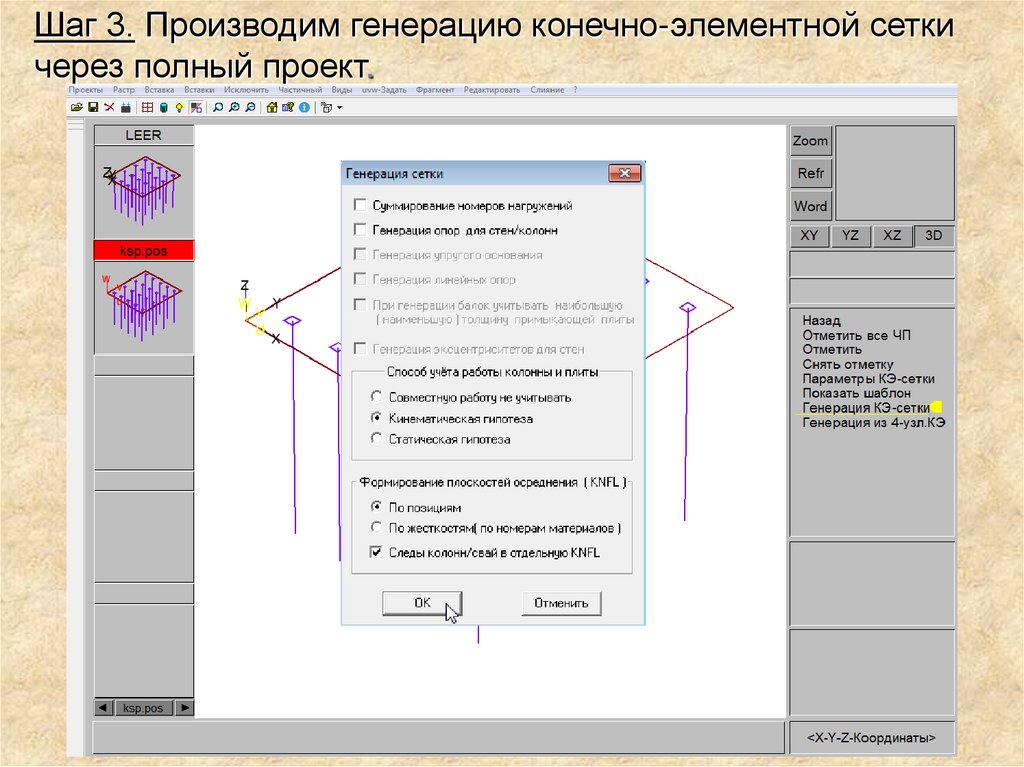Confirm mesh generation with OK
Screen dimensions: 1024x767
[422, 603]
